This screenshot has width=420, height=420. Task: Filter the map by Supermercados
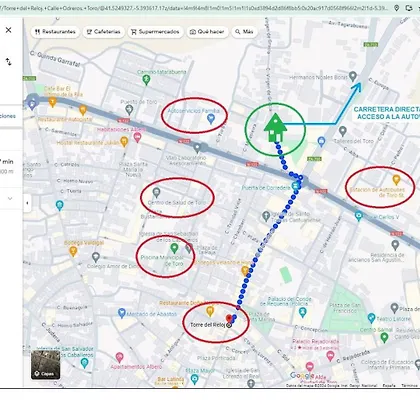tap(155, 32)
